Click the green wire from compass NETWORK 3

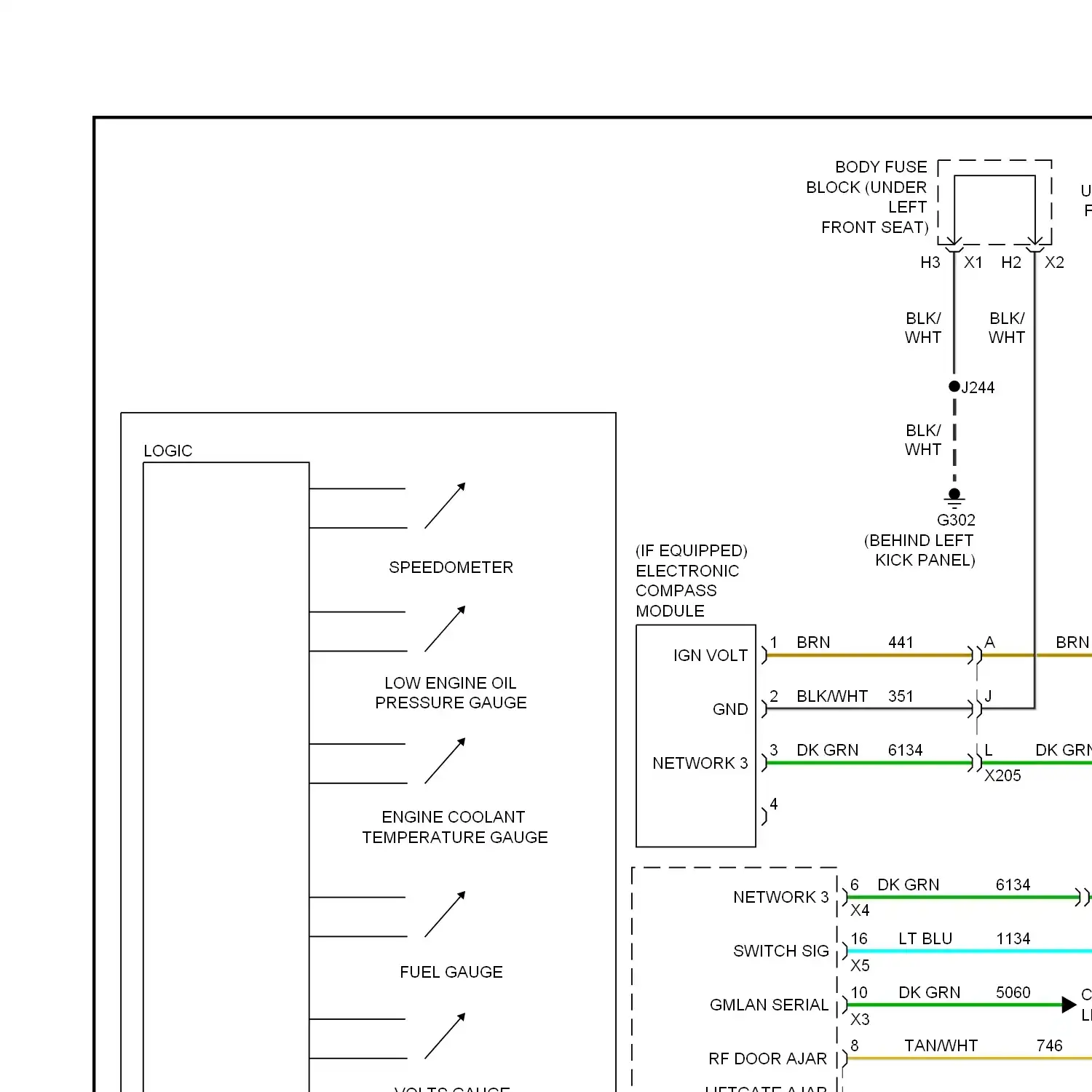click(x=867, y=763)
